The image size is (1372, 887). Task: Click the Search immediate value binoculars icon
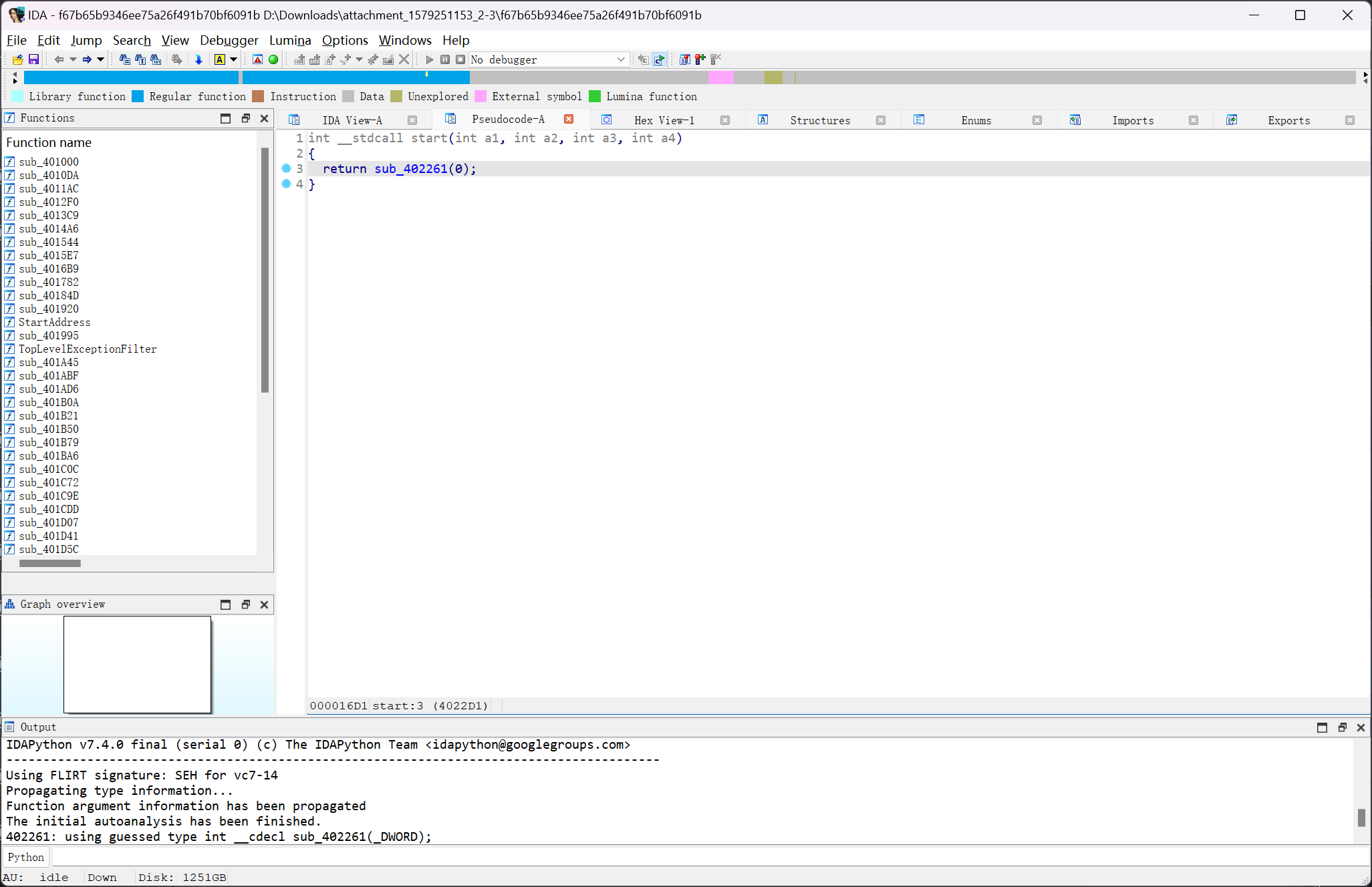[x=125, y=59]
